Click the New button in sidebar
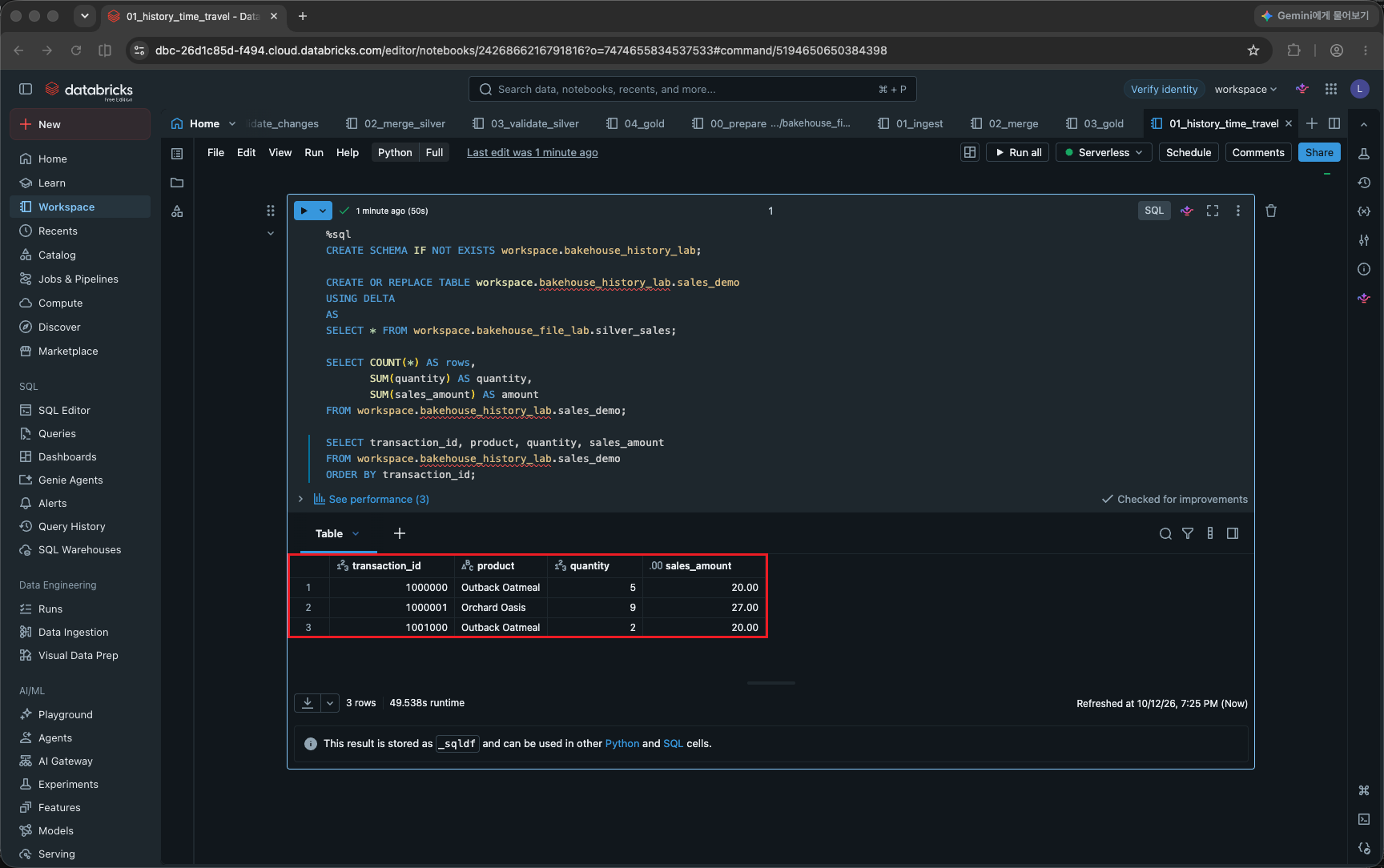The width and height of the screenshot is (1384, 868). tap(80, 124)
